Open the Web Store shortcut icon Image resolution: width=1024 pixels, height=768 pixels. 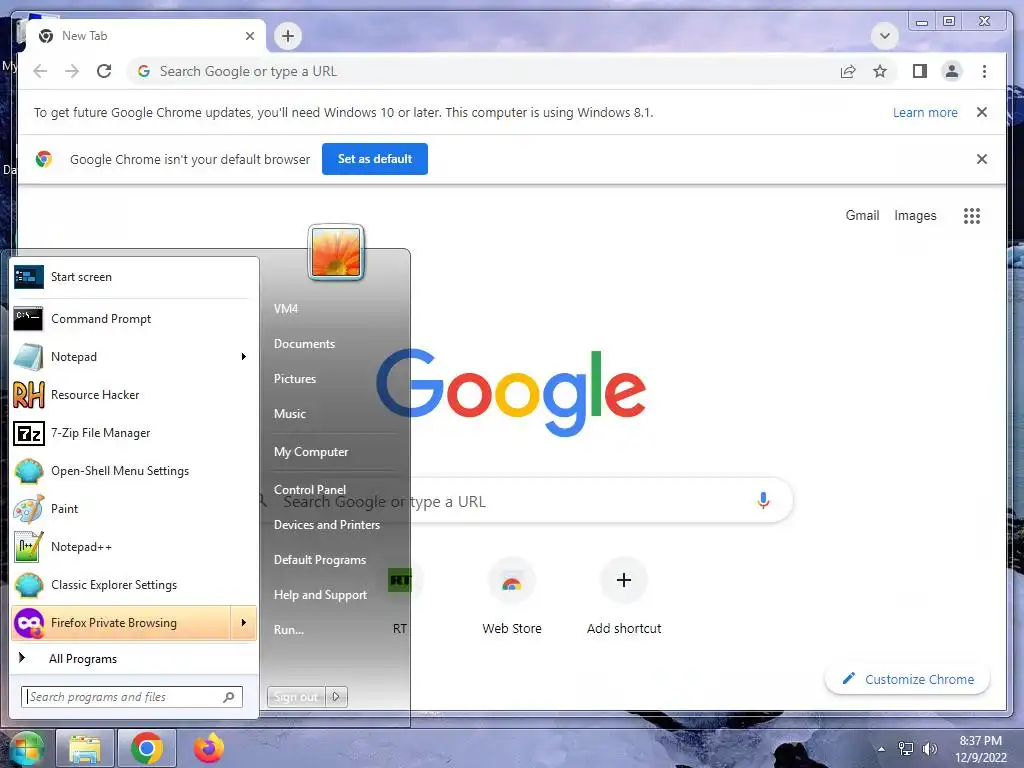pos(512,582)
